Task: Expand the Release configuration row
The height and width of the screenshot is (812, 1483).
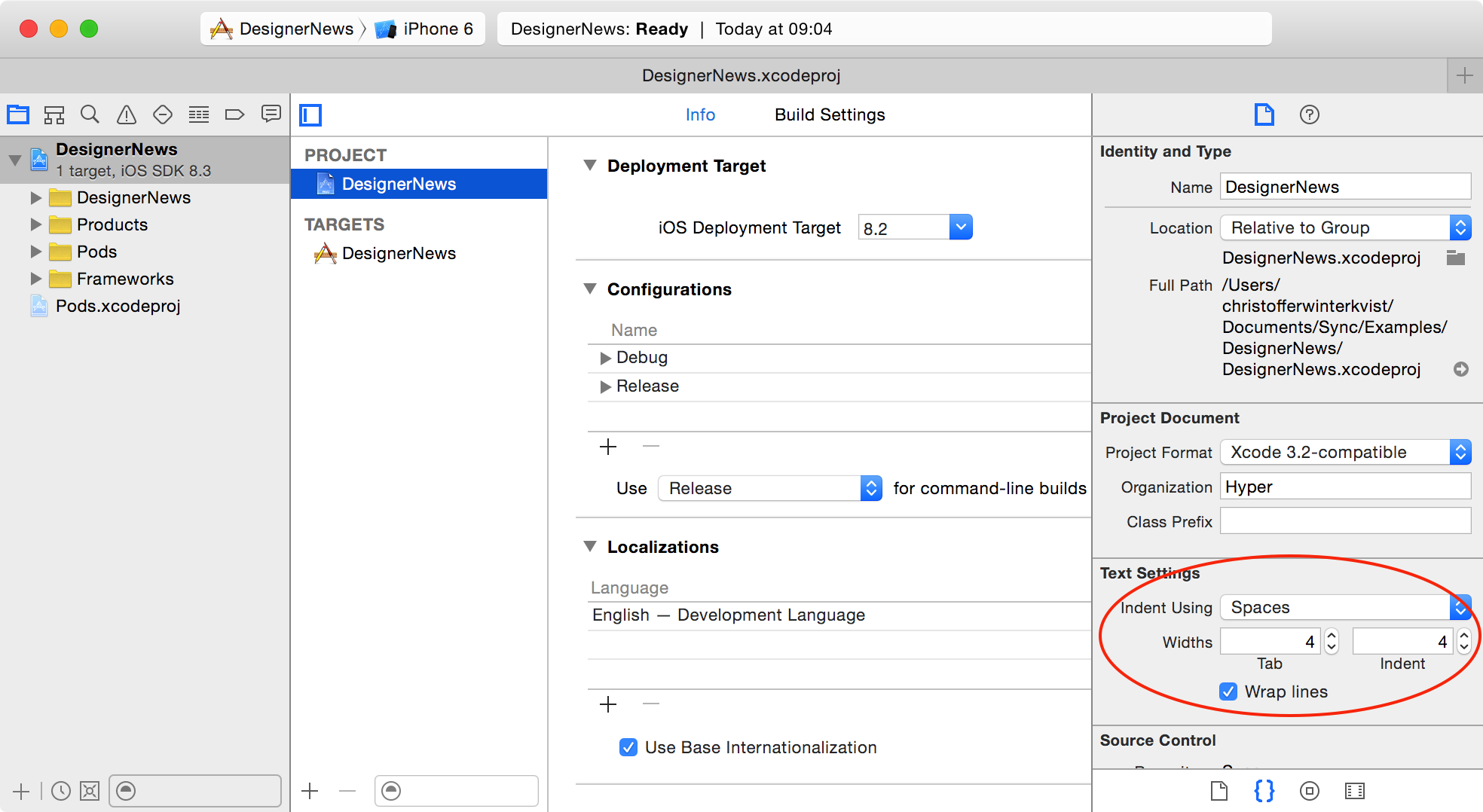Action: 605,386
